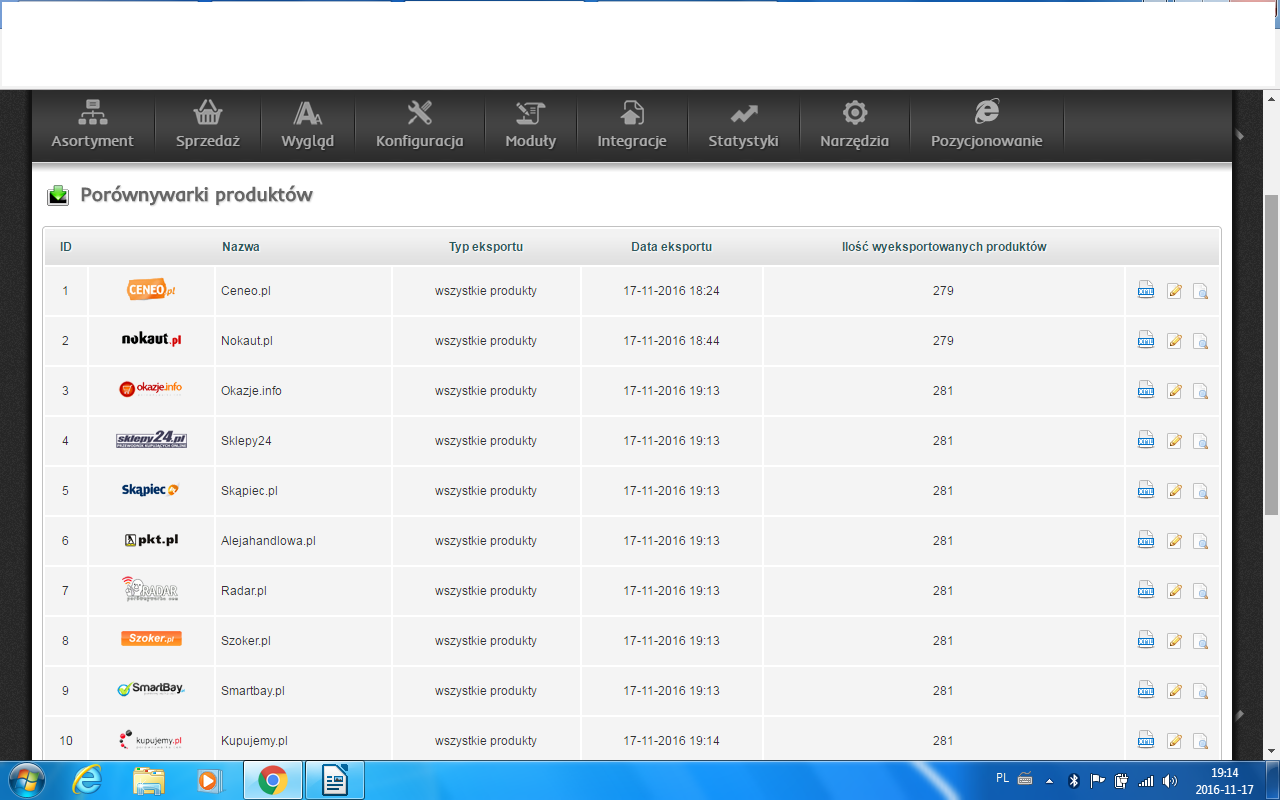The height and width of the screenshot is (800, 1280).
Task: Open the Sprzedaż menu
Action: click(208, 125)
